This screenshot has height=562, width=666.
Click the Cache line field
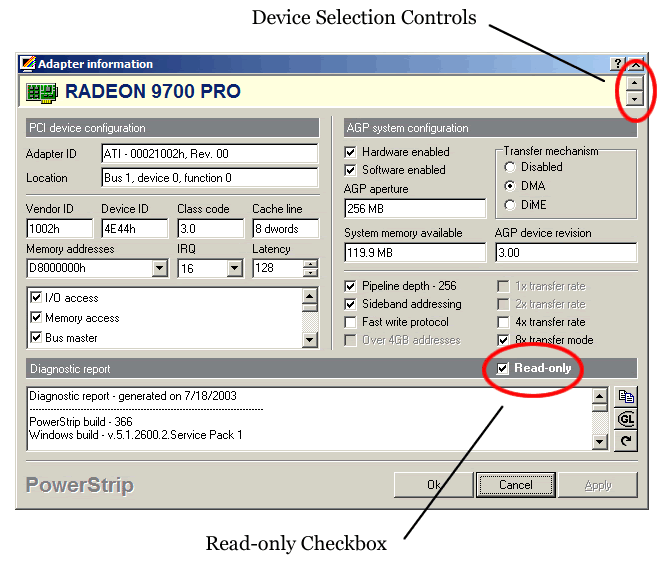click(x=285, y=229)
